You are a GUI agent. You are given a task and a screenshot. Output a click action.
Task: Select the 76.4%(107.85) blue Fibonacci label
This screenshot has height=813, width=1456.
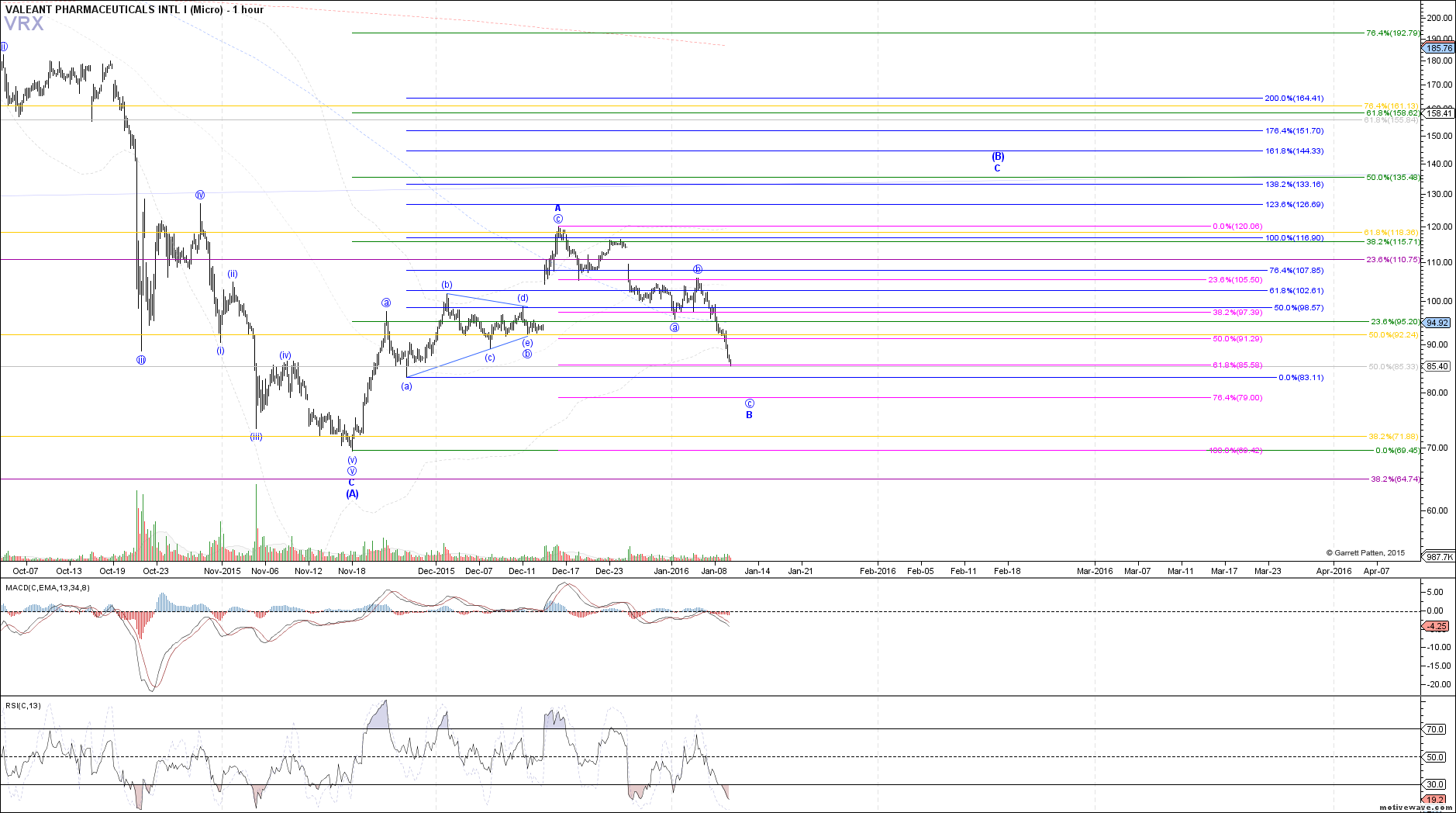click(x=1296, y=271)
